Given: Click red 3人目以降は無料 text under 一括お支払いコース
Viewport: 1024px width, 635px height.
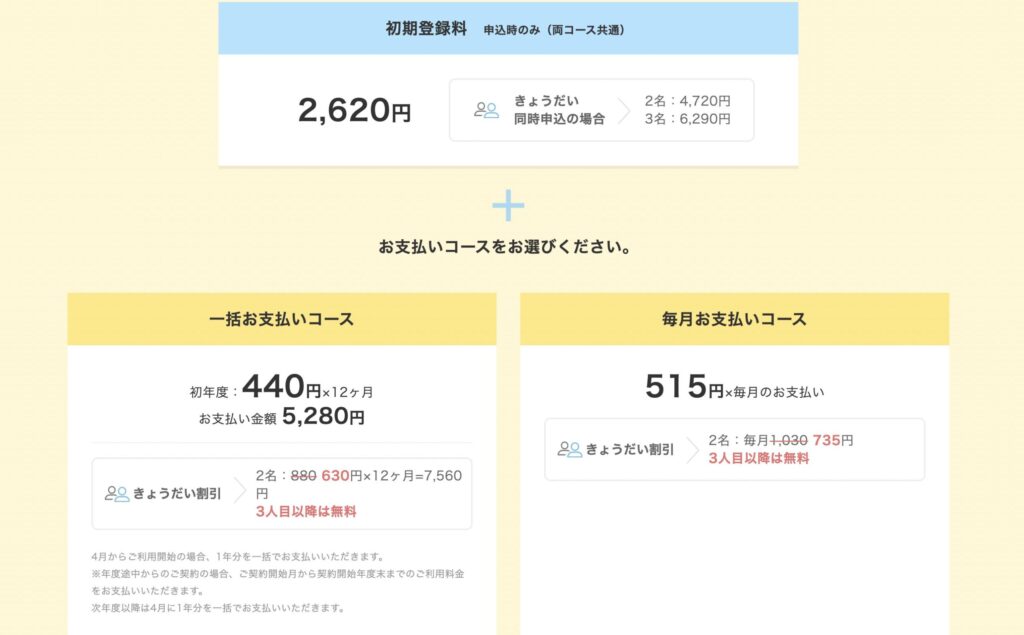Looking at the screenshot, I should pos(306,511).
